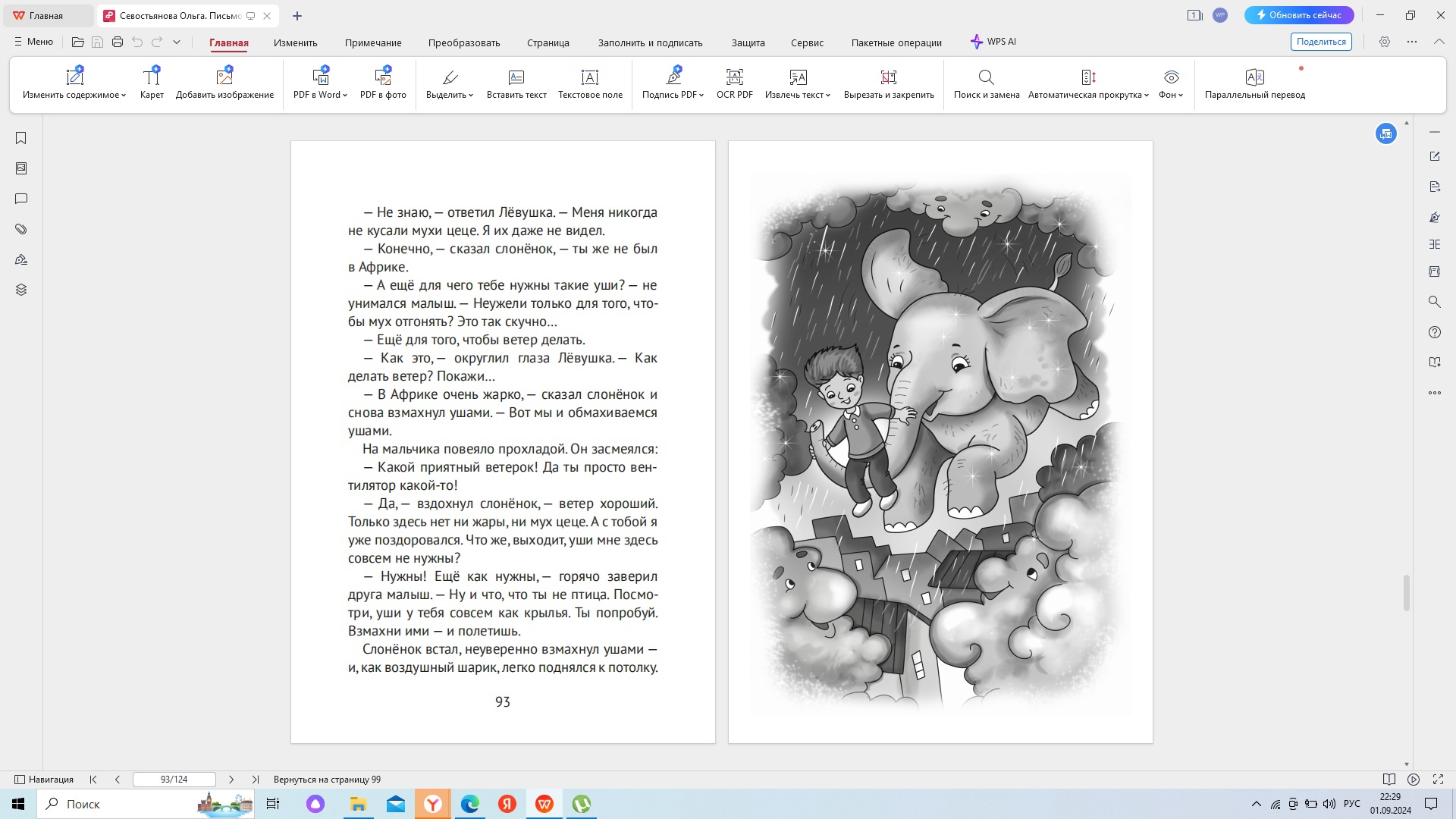Expand the PDF signature dropdown arrow

pyautogui.click(x=701, y=96)
